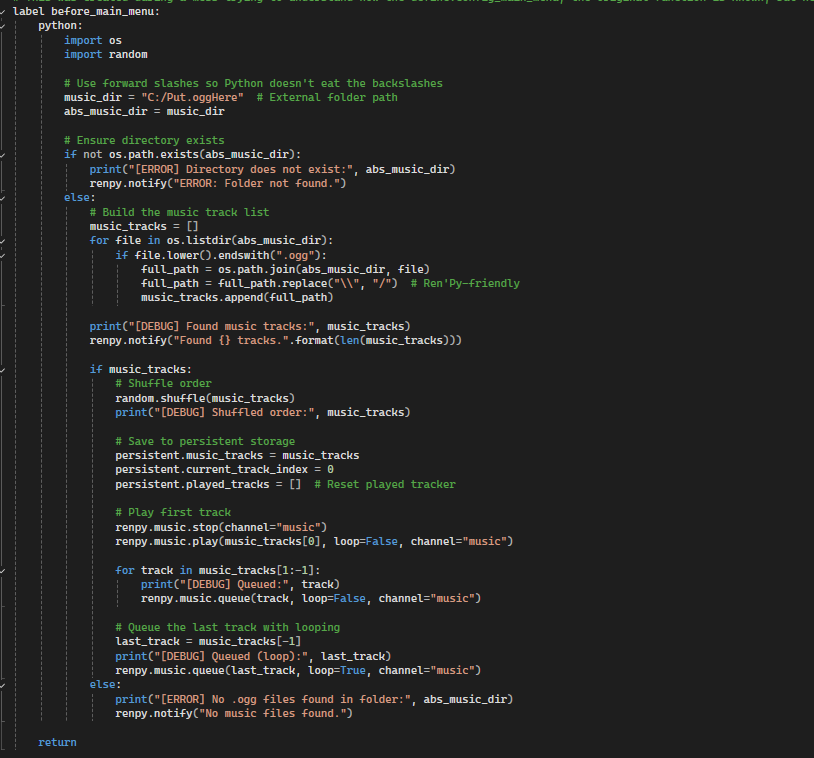Click the comment '# Build the music track list'
814x758 pixels.
[x=179, y=212]
